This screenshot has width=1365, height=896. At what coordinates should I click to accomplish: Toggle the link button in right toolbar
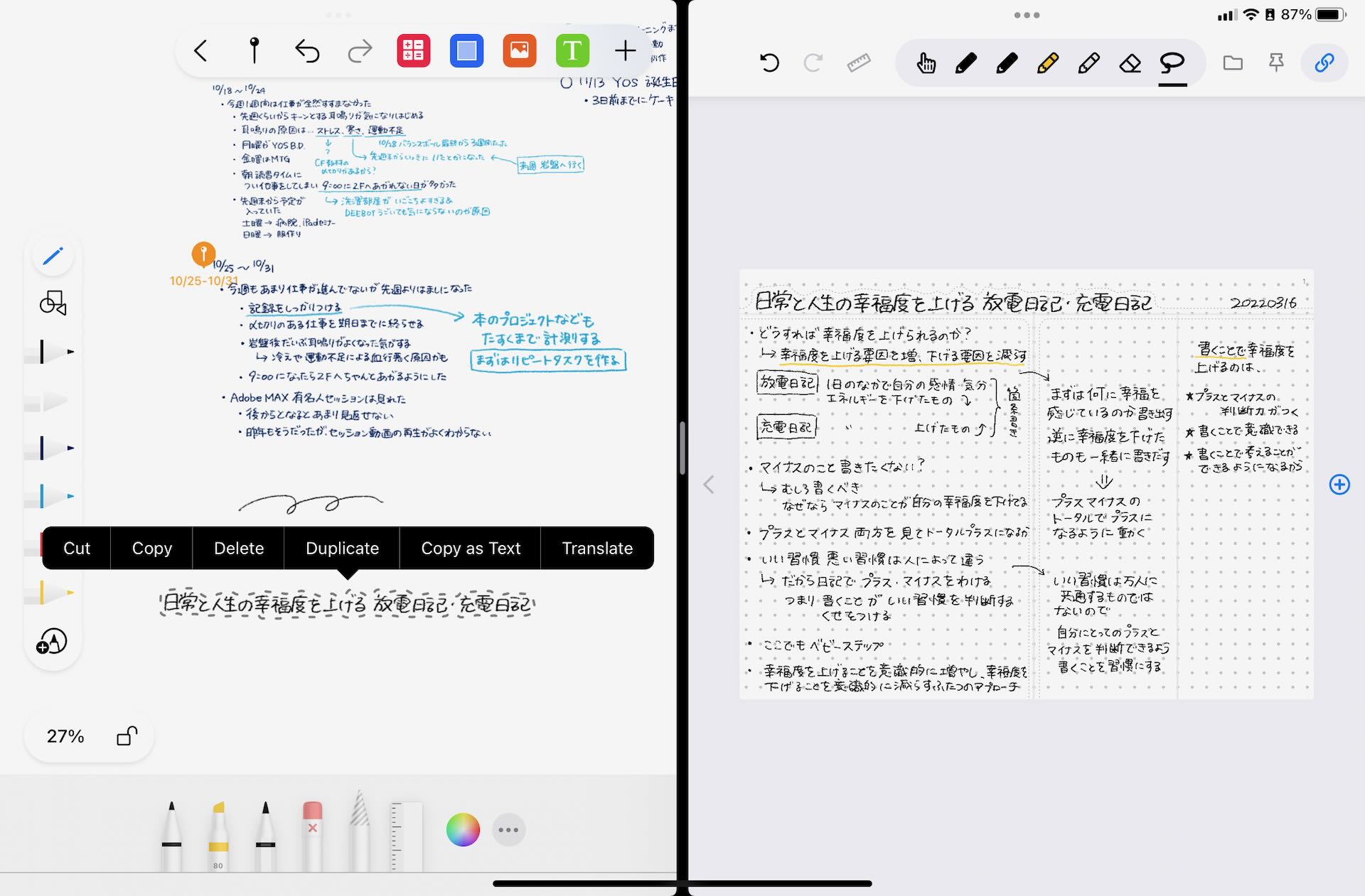1324,63
